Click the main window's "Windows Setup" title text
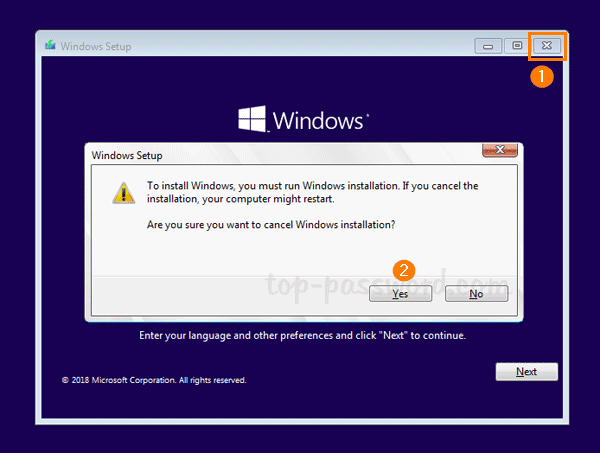The width and height of the screenshot is (600, 453). (x=96, y=46)
